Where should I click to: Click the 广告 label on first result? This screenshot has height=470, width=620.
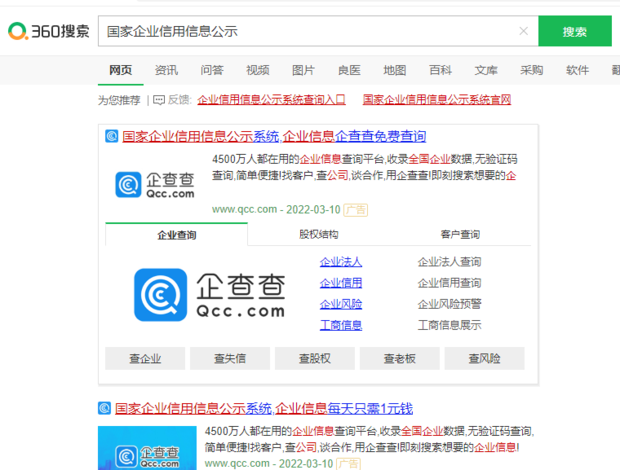[355, 210]
